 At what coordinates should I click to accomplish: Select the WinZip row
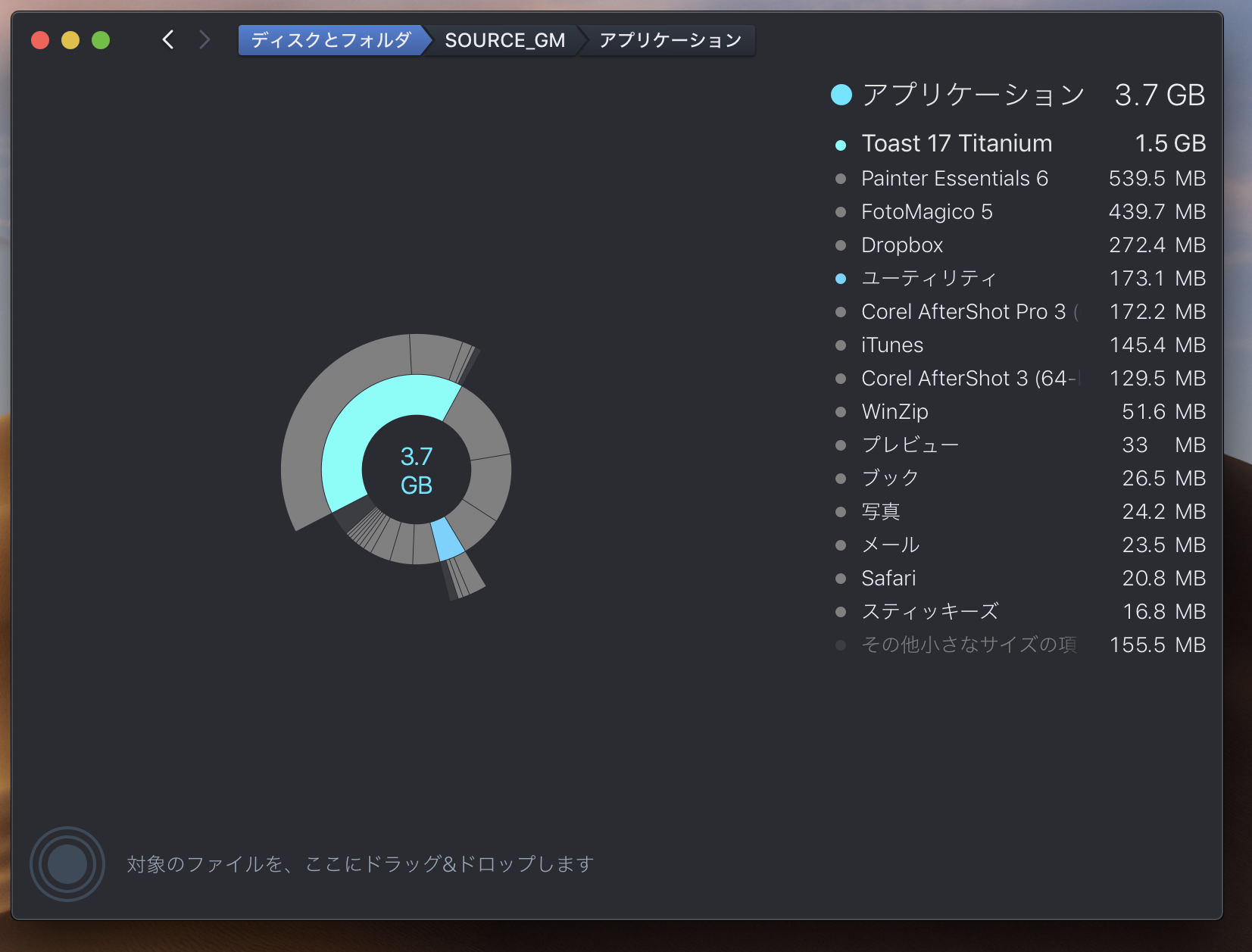click(1019, 412)
